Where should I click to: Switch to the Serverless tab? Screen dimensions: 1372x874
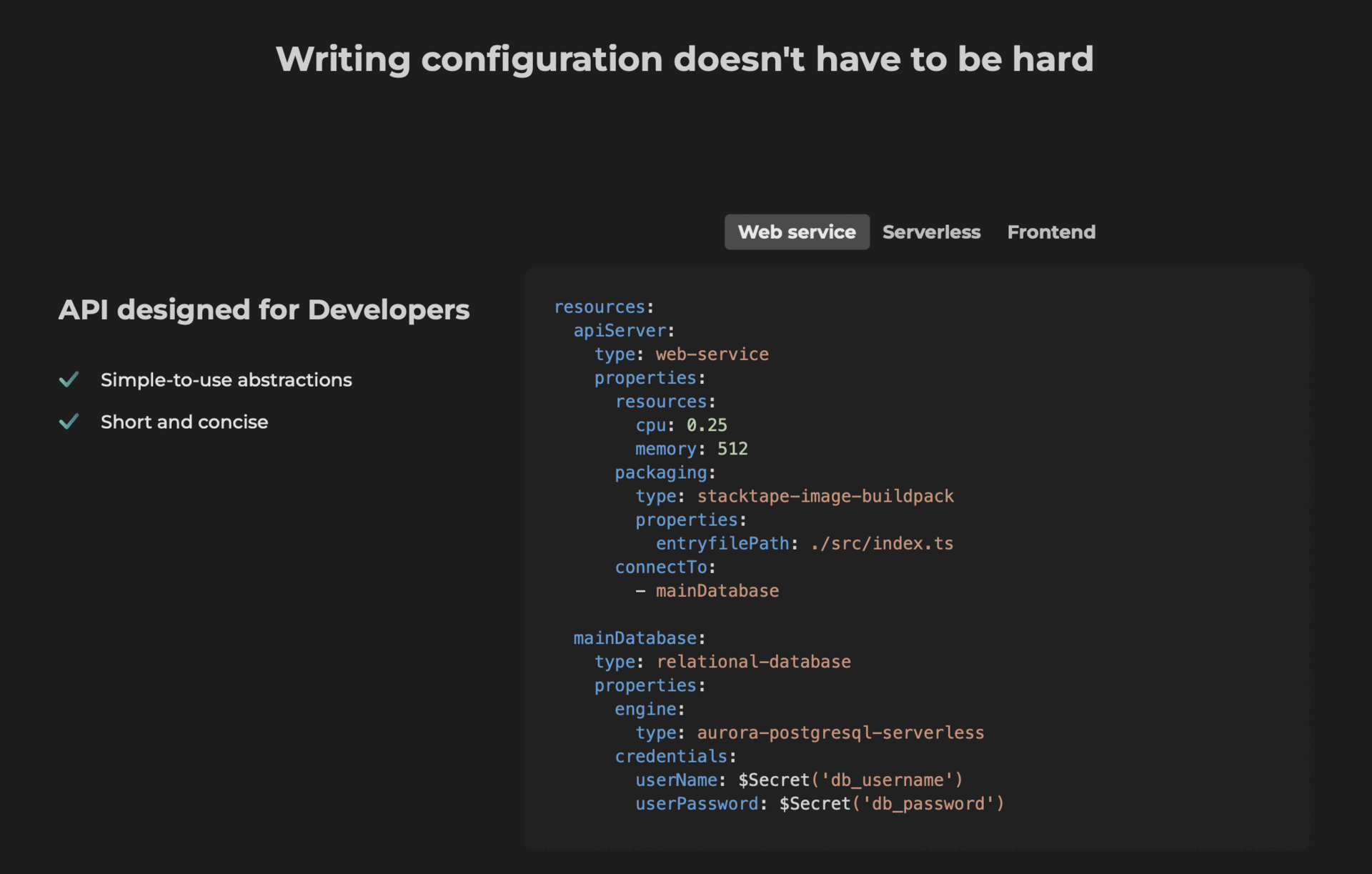click(x=931, y=232)
